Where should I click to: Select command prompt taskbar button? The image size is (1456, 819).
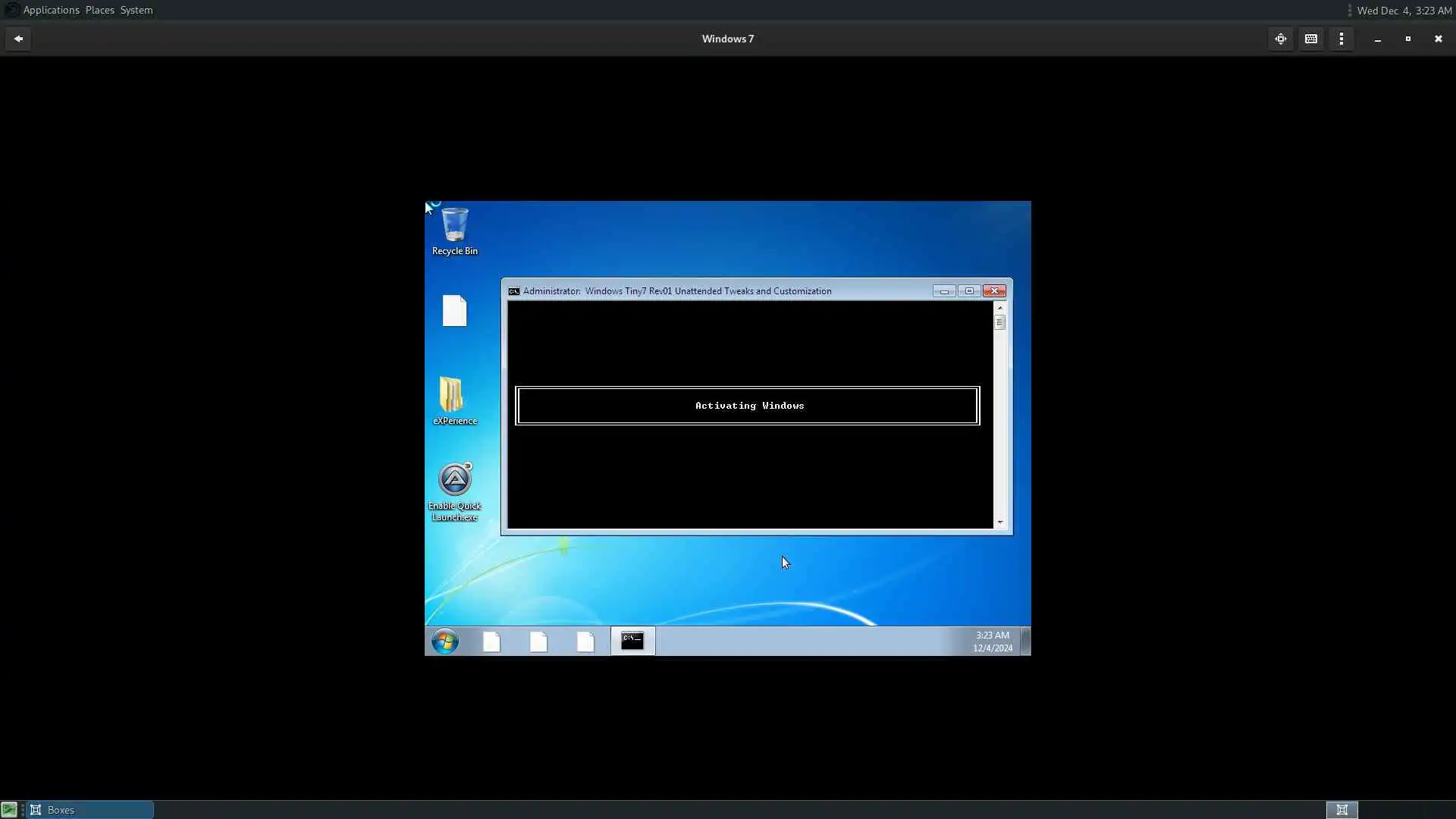pos(632,642)
